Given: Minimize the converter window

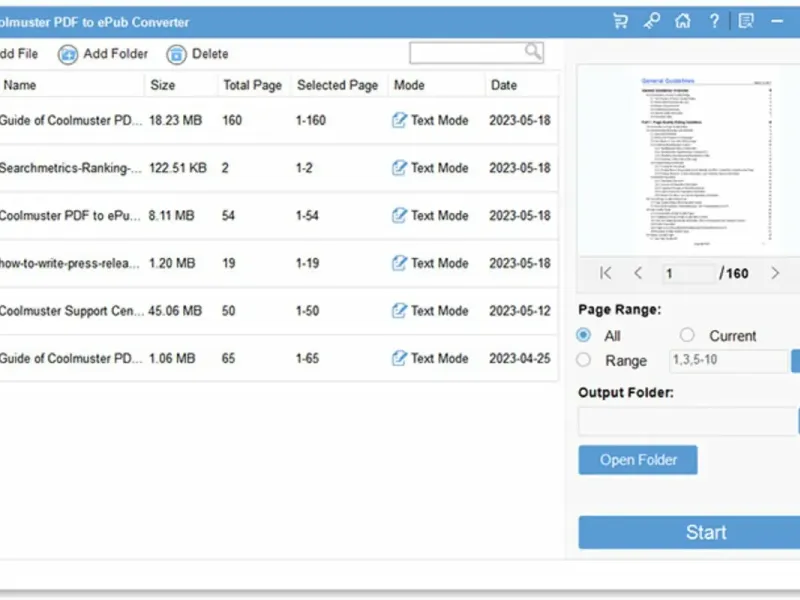Looking at the screenshot, I should [x=777, y=21].
